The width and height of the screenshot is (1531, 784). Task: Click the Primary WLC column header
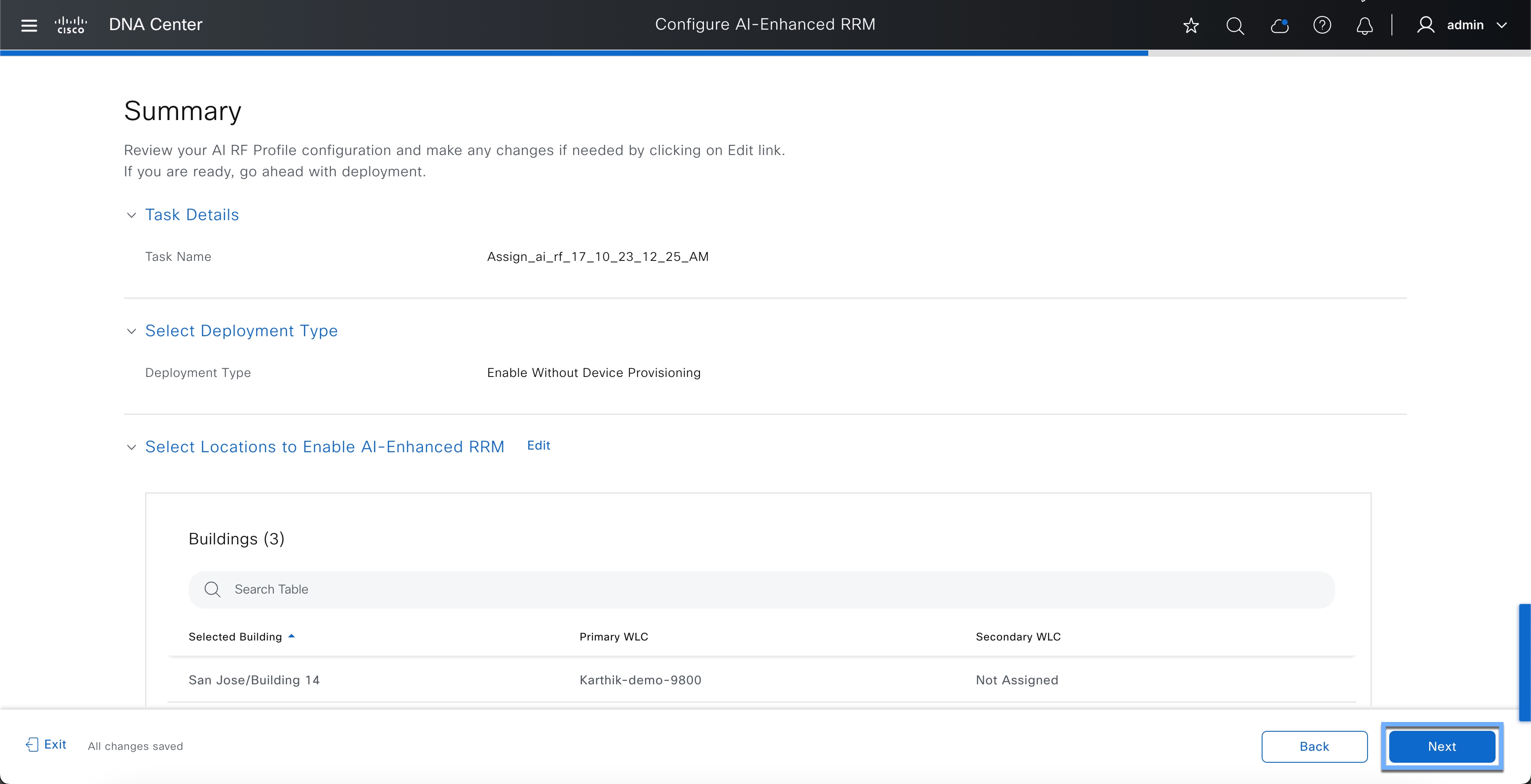pos(614,637)
